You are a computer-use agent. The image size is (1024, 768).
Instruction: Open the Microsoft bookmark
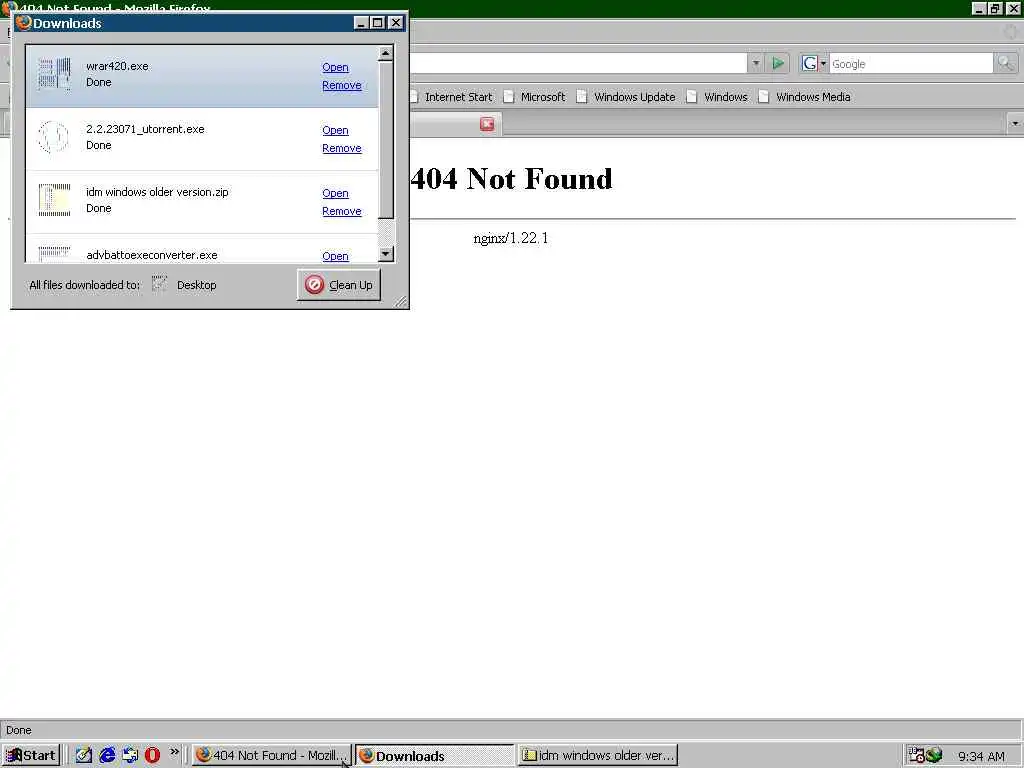[534, 97]
